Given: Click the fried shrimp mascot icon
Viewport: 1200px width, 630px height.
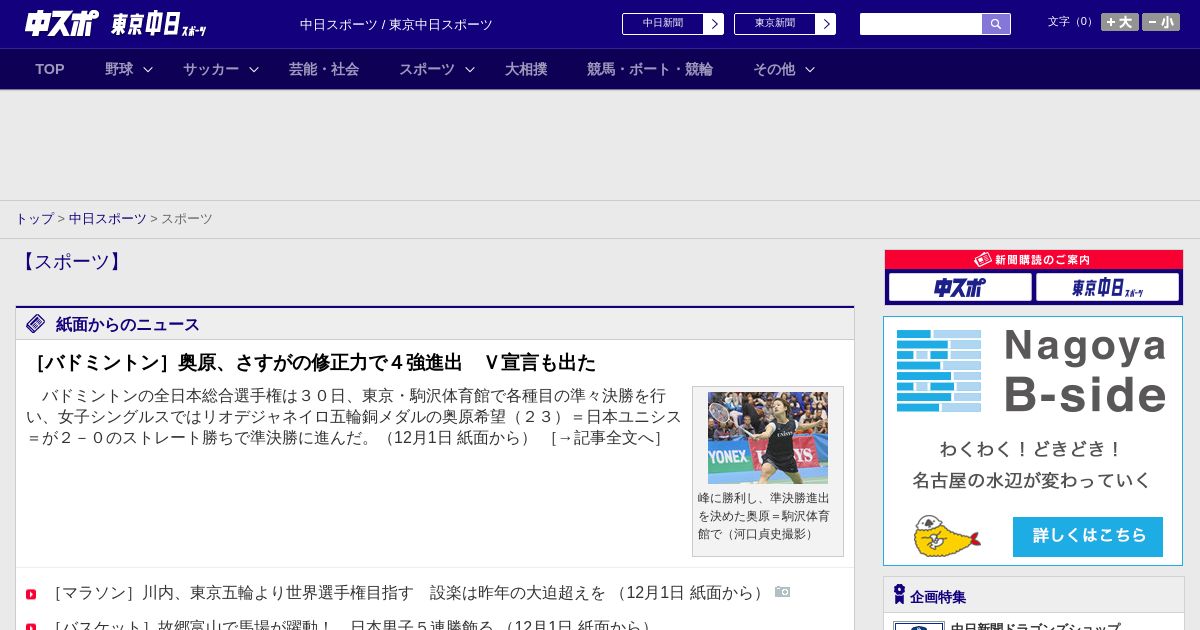Looking at the screenshot, I should [x=945, y=537].
